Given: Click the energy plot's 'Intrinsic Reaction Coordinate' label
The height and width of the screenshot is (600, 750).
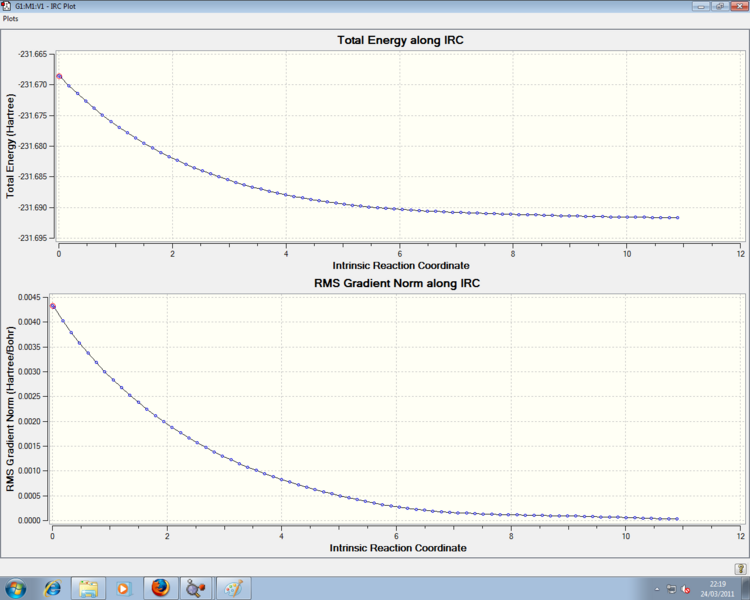Looking at the screenshot, I should pyautogui.click(x=401, y=266).
